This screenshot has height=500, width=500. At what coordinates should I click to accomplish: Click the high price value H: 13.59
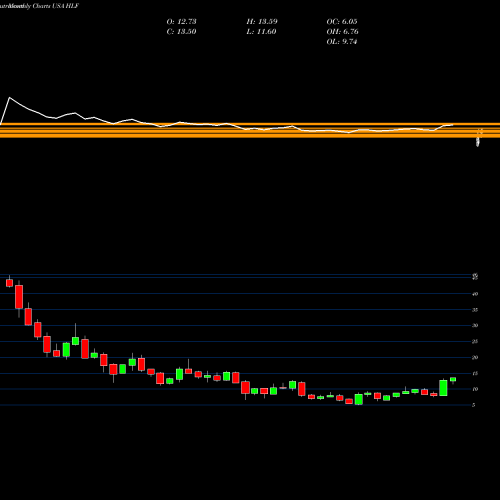(262, 22)
